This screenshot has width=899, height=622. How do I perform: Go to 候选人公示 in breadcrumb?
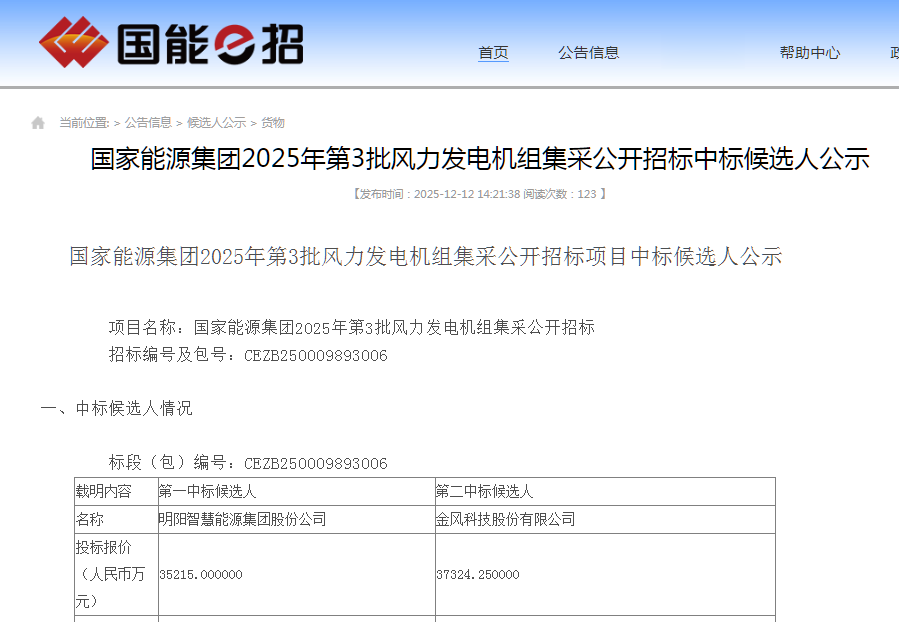tap(216, 123)
